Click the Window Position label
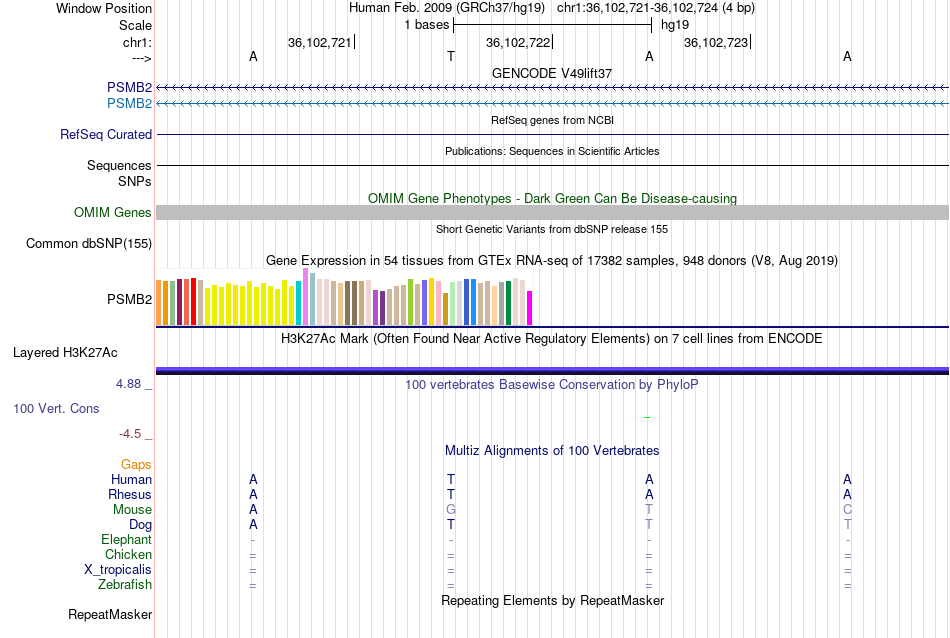The width and height of the screenshot is (950, 638). [x=104, y=8]
